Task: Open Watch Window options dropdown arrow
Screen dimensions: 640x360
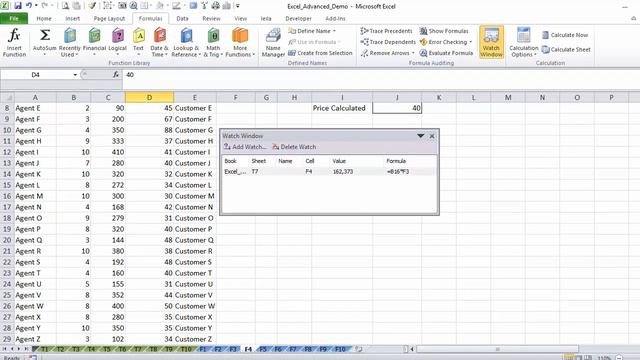Action: tap(420, 136)
